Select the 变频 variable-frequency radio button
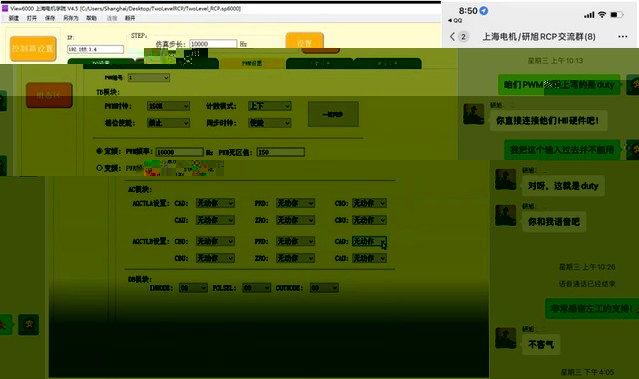The width and height of the screenshot is (639, 379). (x=99, y=168)
